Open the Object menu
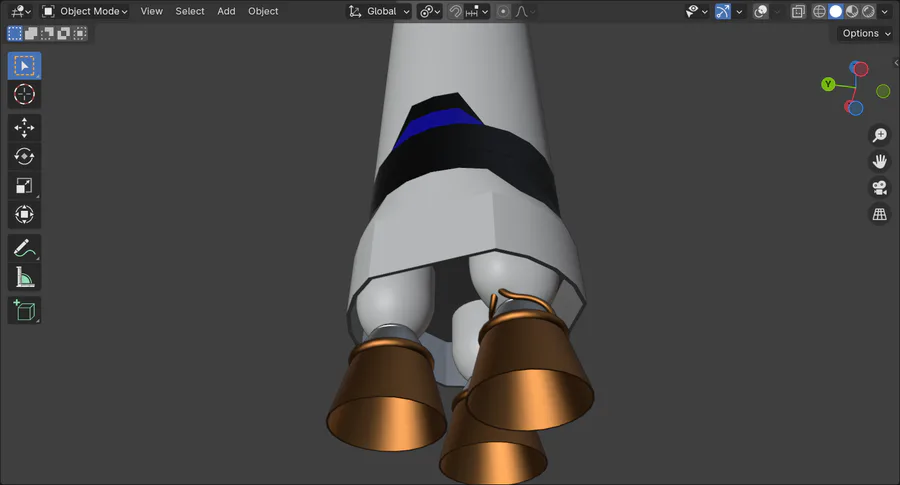This screenshot has width=900, height=485. point(263,11)
